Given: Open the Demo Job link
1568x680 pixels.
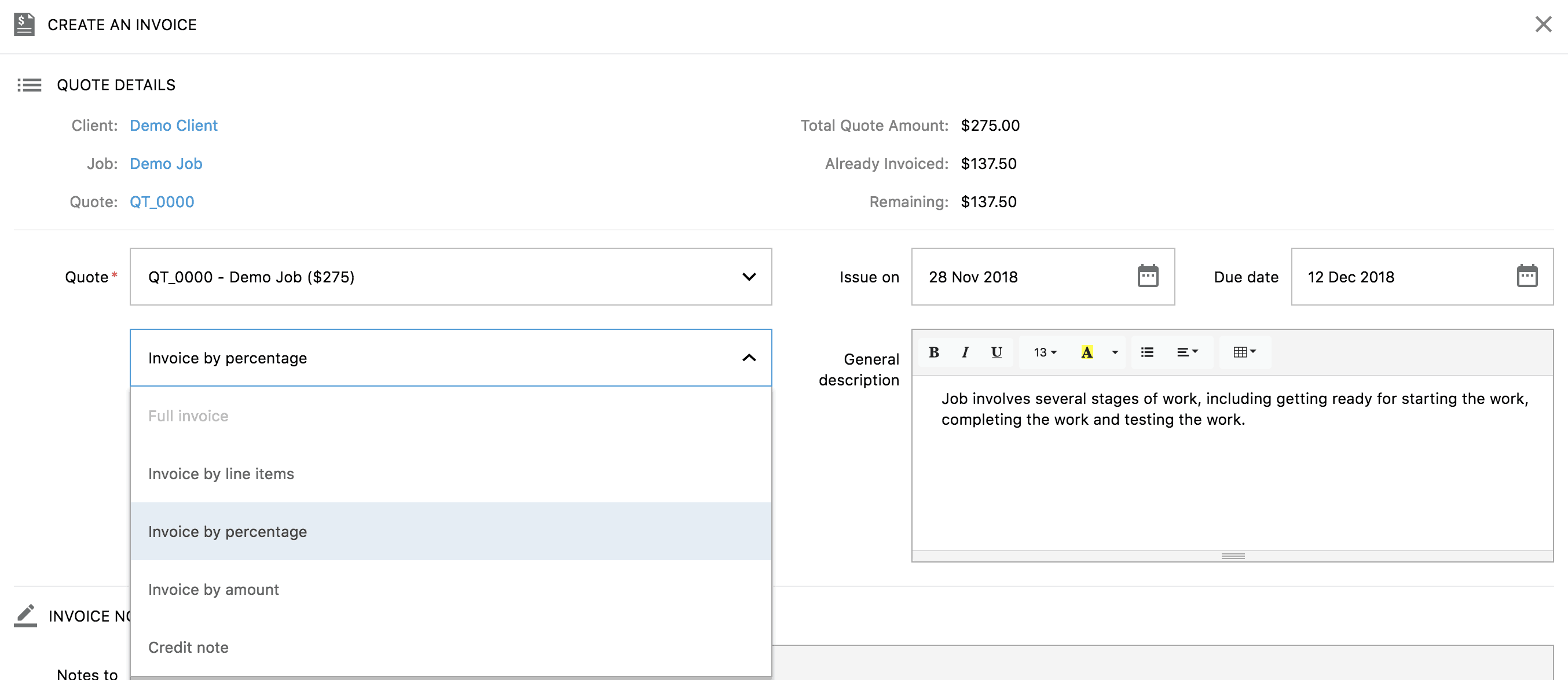Looking at the screenshot, I should coord(166,164).
